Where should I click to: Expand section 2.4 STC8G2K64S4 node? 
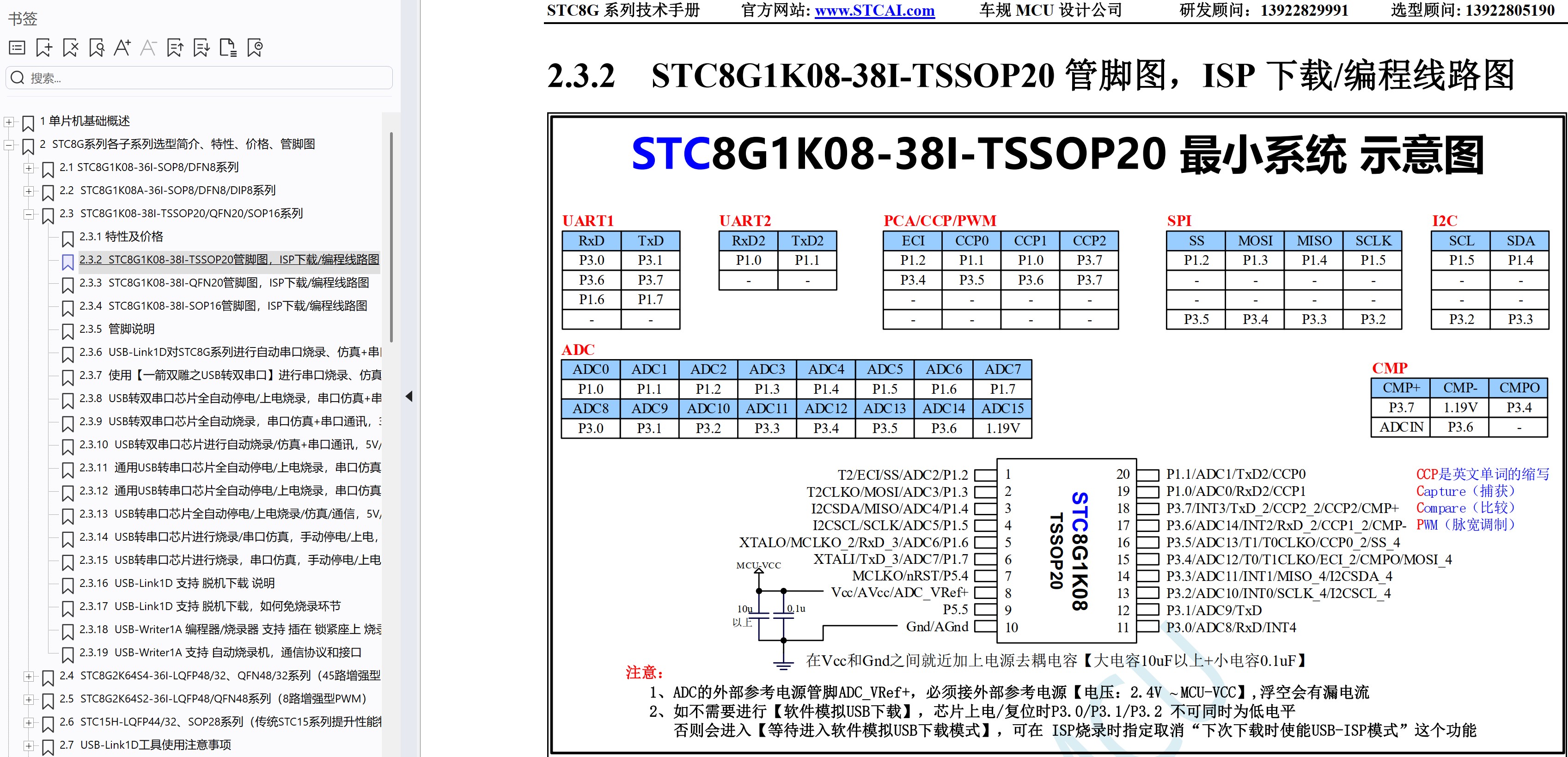[x=29, y=676]
